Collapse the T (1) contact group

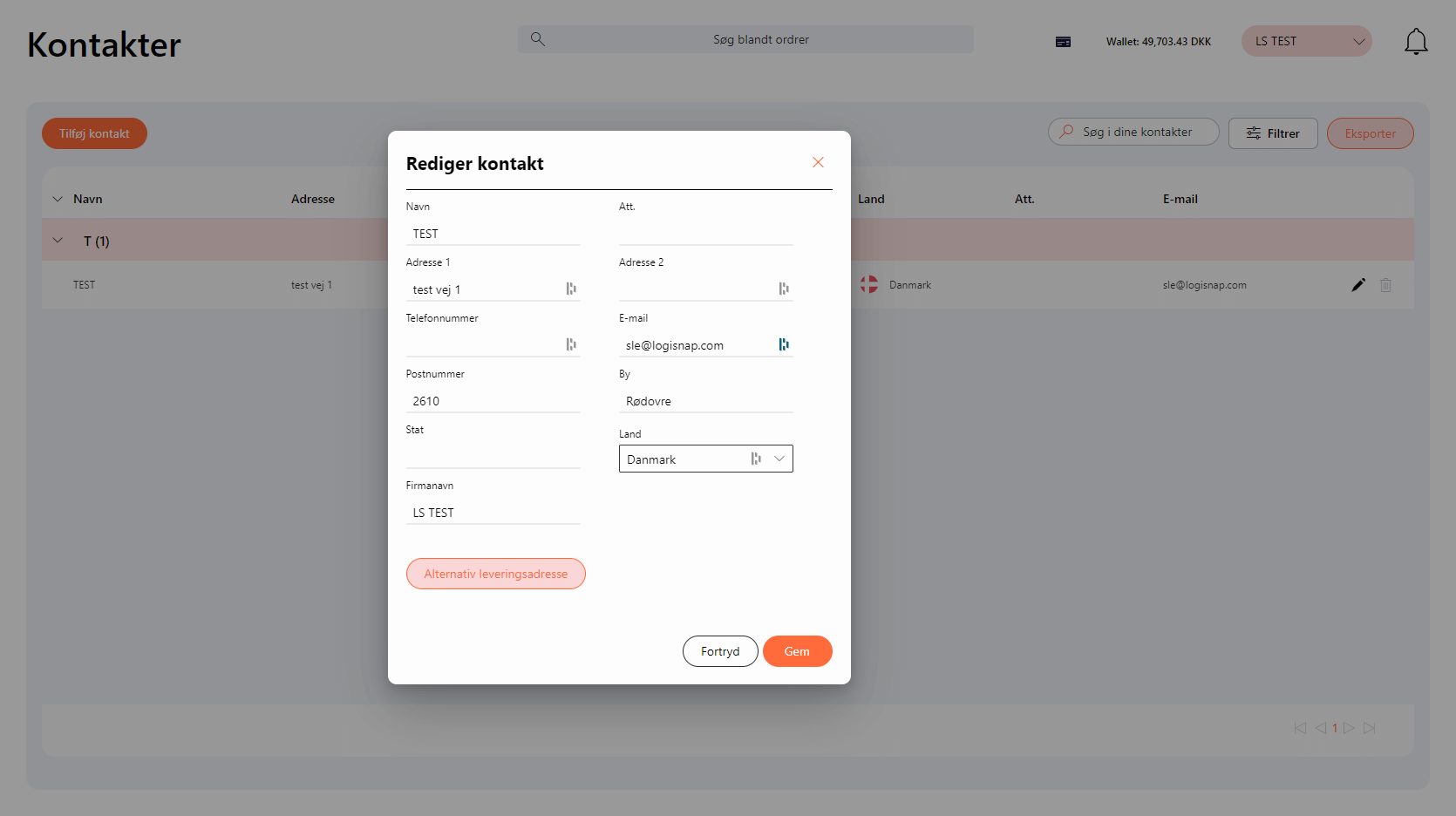click(58, 240)
